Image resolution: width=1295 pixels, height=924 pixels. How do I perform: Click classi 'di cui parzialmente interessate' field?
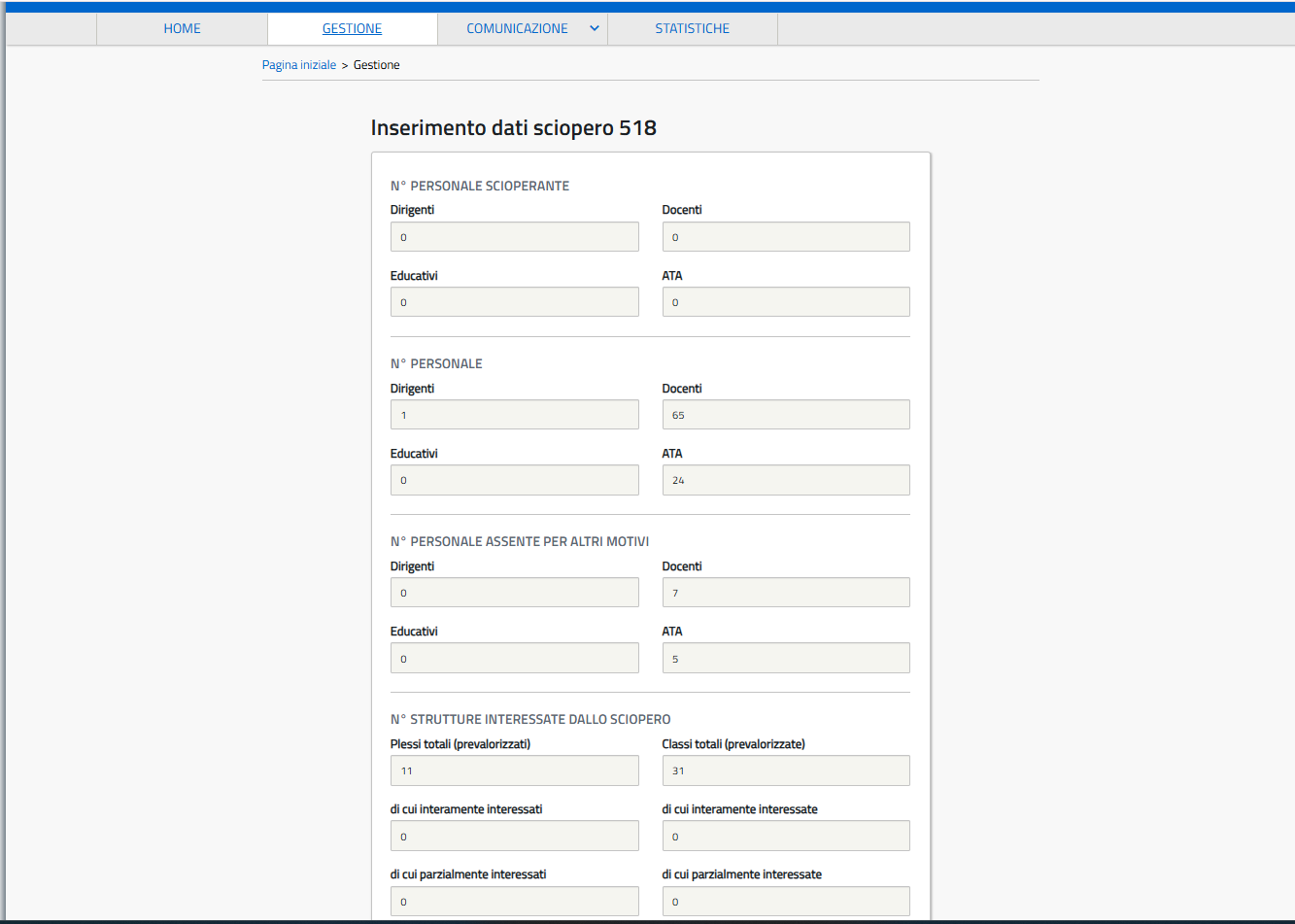coord(785,902)
